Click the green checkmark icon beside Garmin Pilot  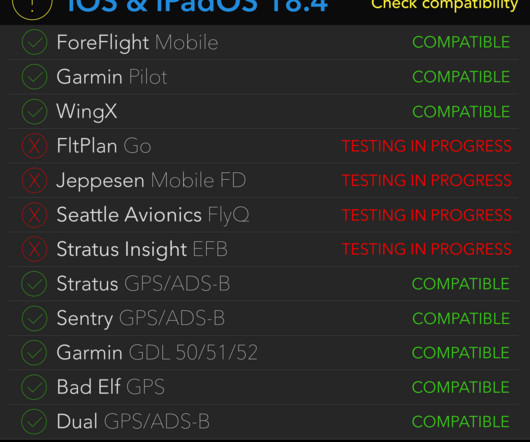click(x=34, y=77)
